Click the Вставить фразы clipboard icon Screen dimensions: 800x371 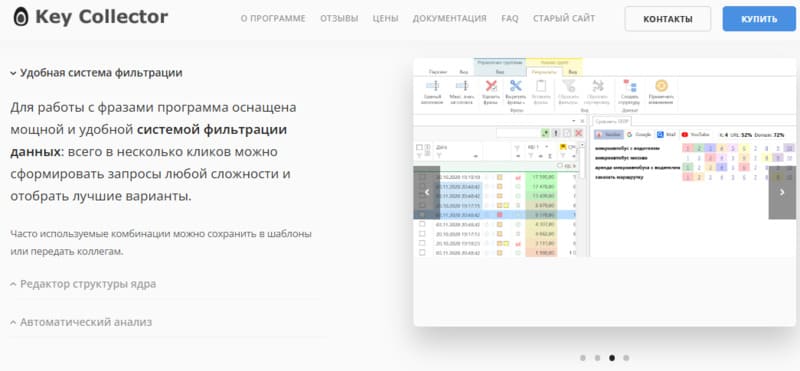[541, 86]
